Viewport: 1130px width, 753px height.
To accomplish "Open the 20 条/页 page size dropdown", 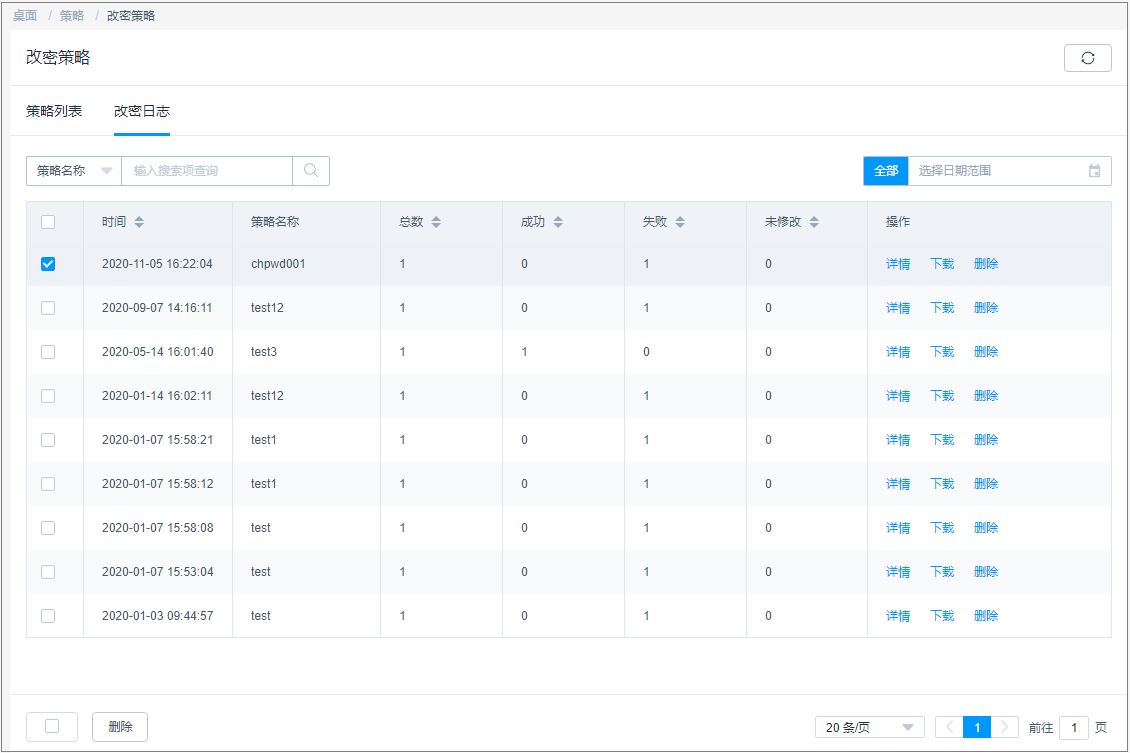I will click(x=869, y=727).
